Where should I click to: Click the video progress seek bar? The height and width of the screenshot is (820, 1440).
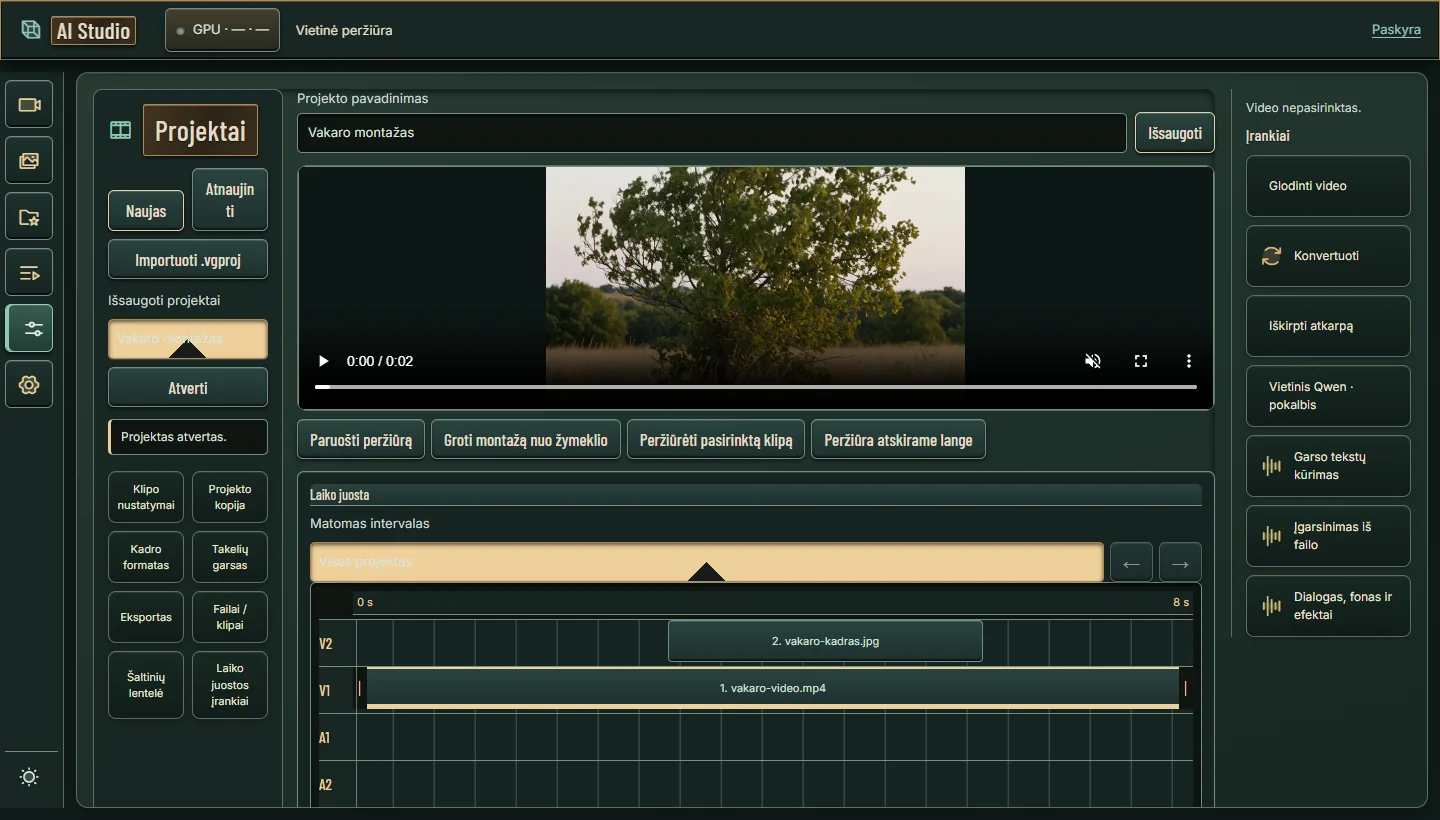756,386
